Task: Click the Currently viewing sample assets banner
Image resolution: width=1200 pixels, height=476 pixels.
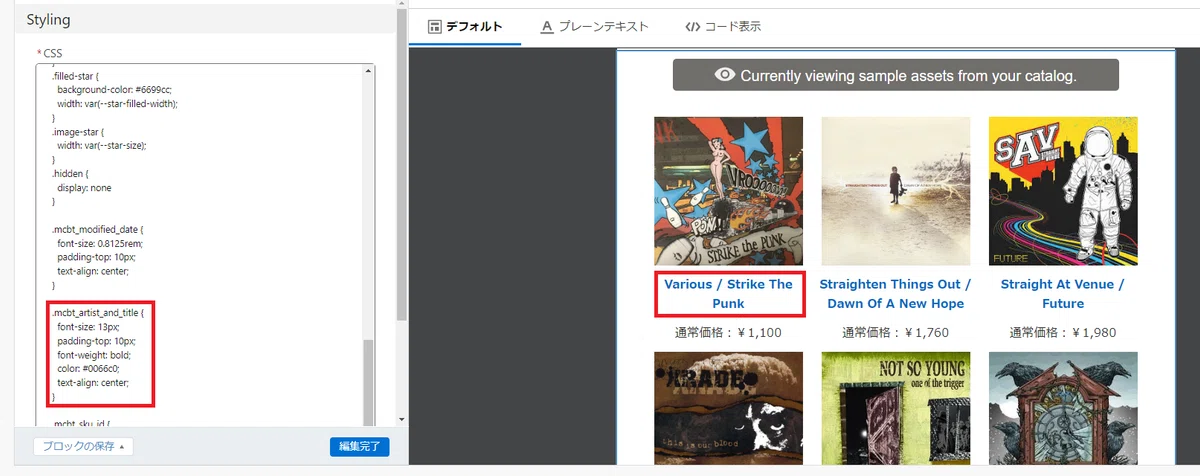Action: [x=895, y=75]
